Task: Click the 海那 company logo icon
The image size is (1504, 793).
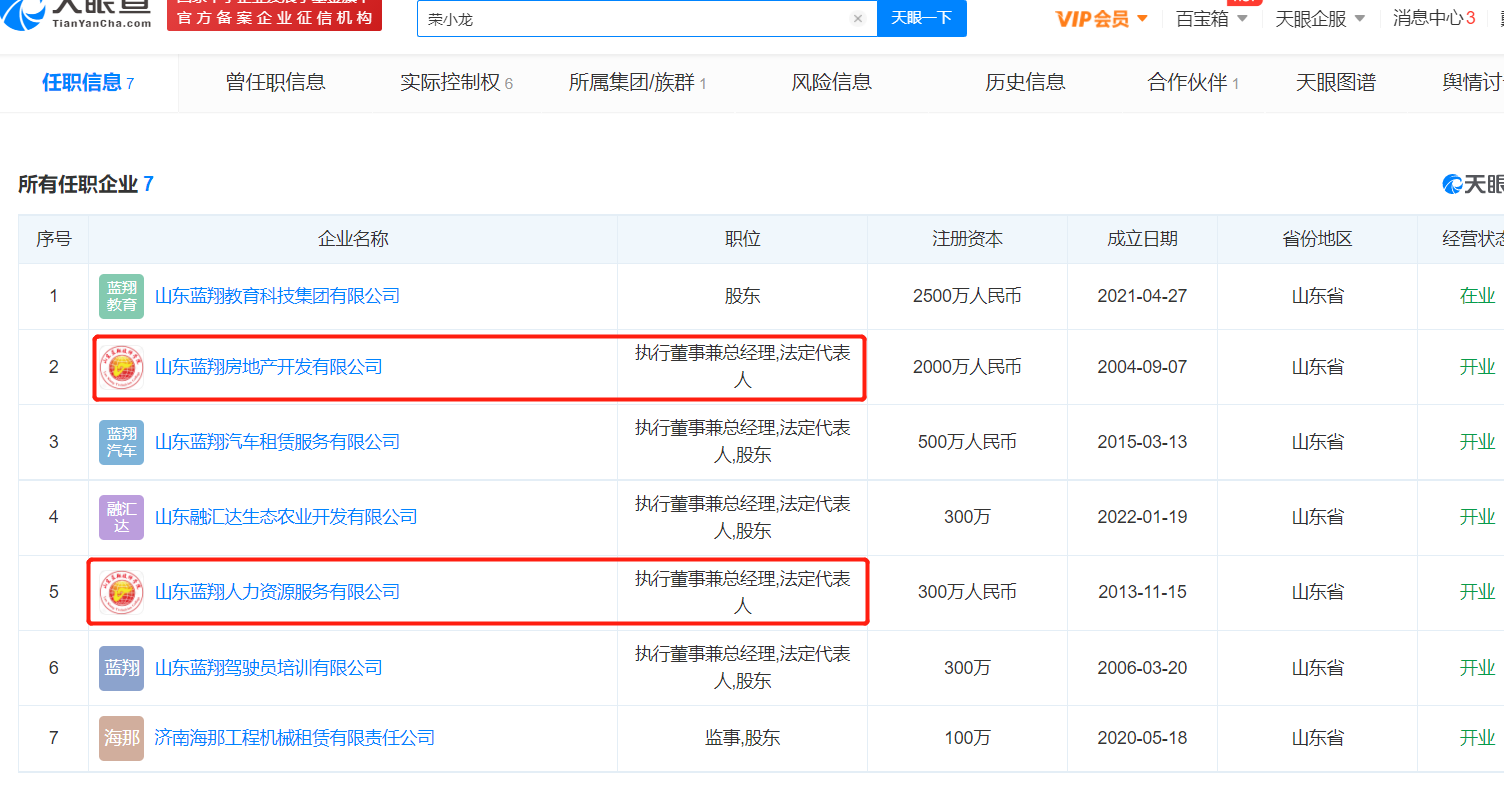Action: pos(121,738)
